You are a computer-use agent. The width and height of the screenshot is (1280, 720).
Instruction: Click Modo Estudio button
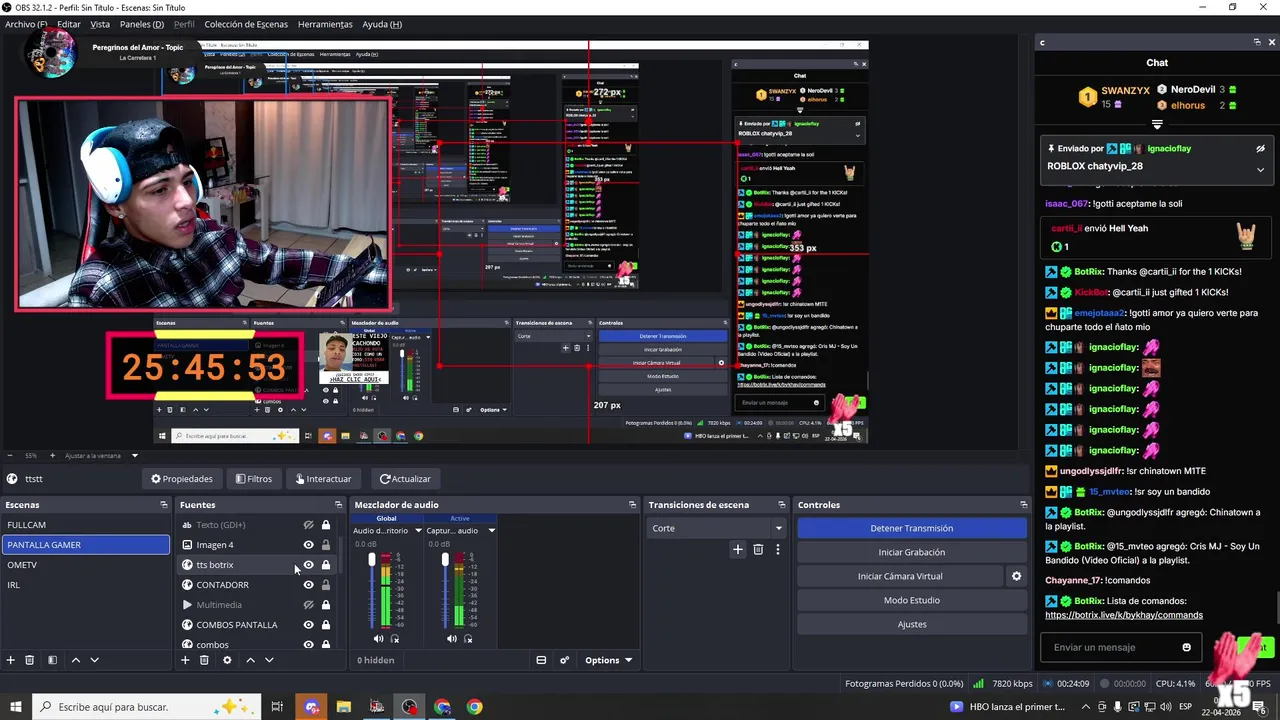coord(912,600)
